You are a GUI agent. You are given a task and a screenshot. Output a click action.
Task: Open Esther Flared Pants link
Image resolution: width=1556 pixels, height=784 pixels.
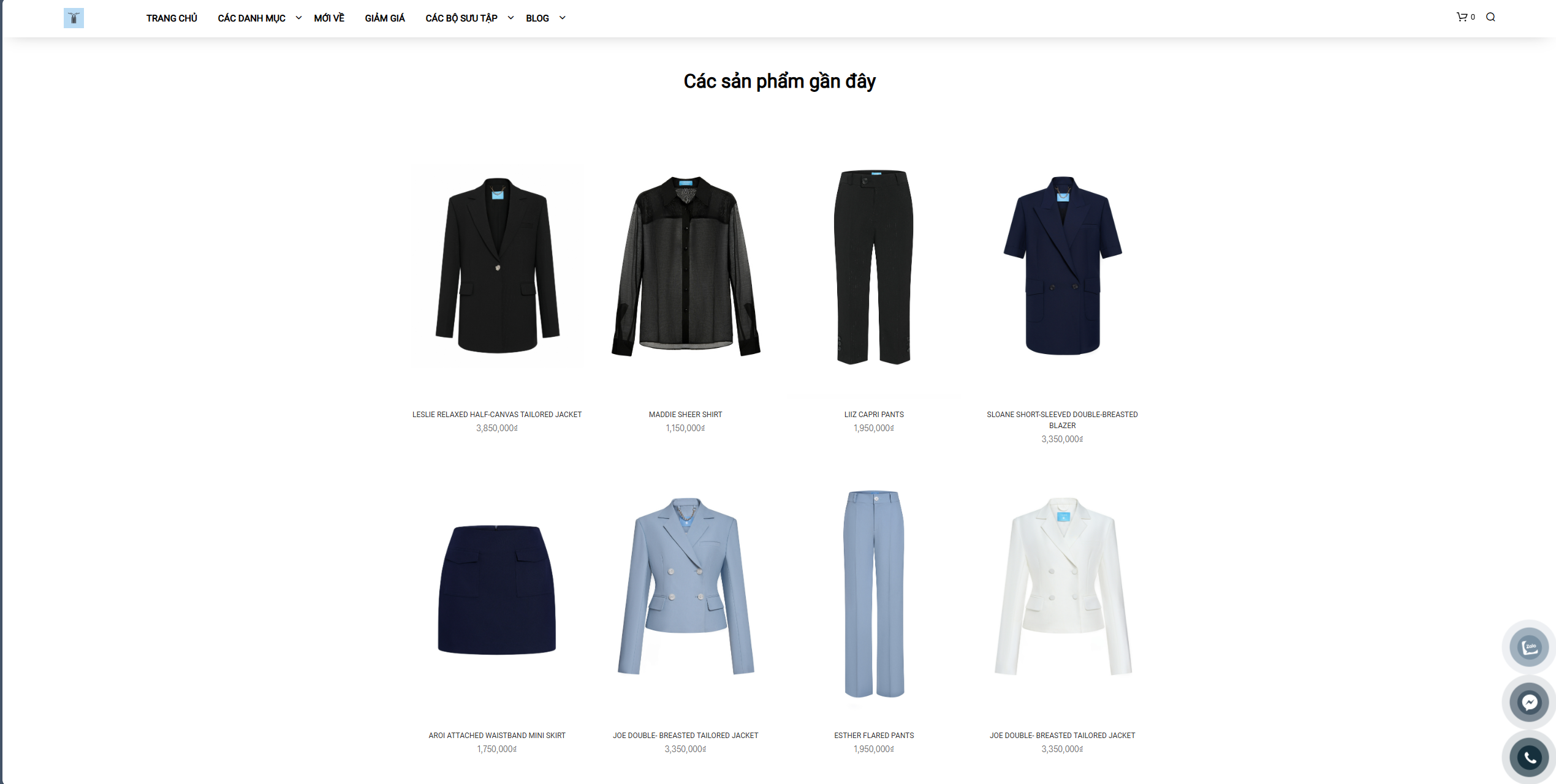tap(874, 736)
